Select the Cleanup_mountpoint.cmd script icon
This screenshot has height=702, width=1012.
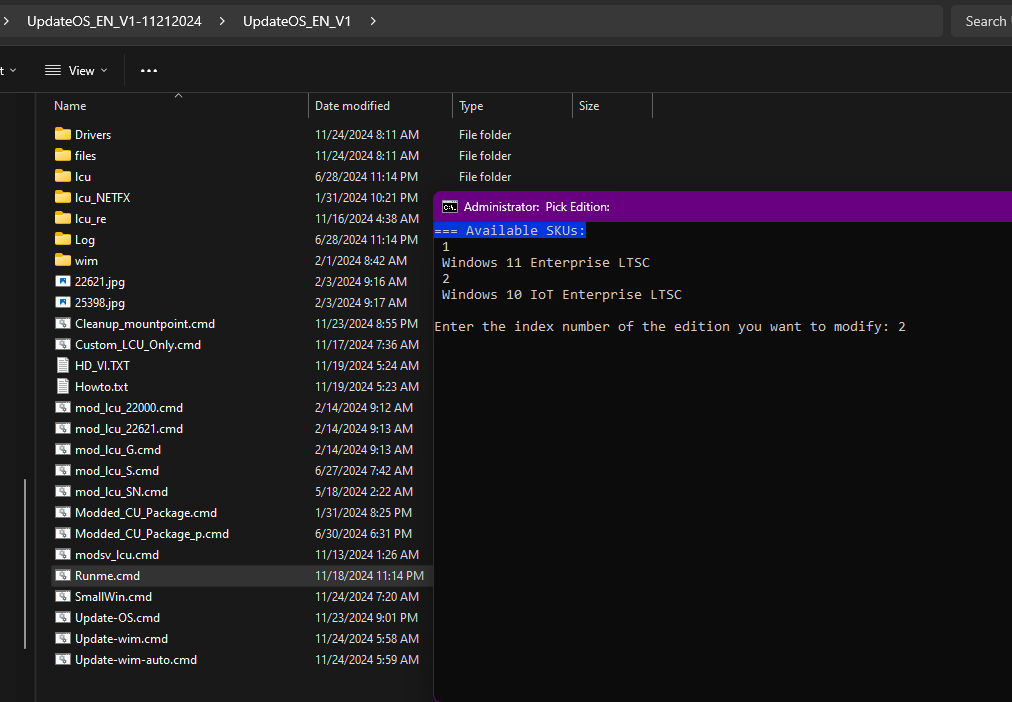pos(63,323)
